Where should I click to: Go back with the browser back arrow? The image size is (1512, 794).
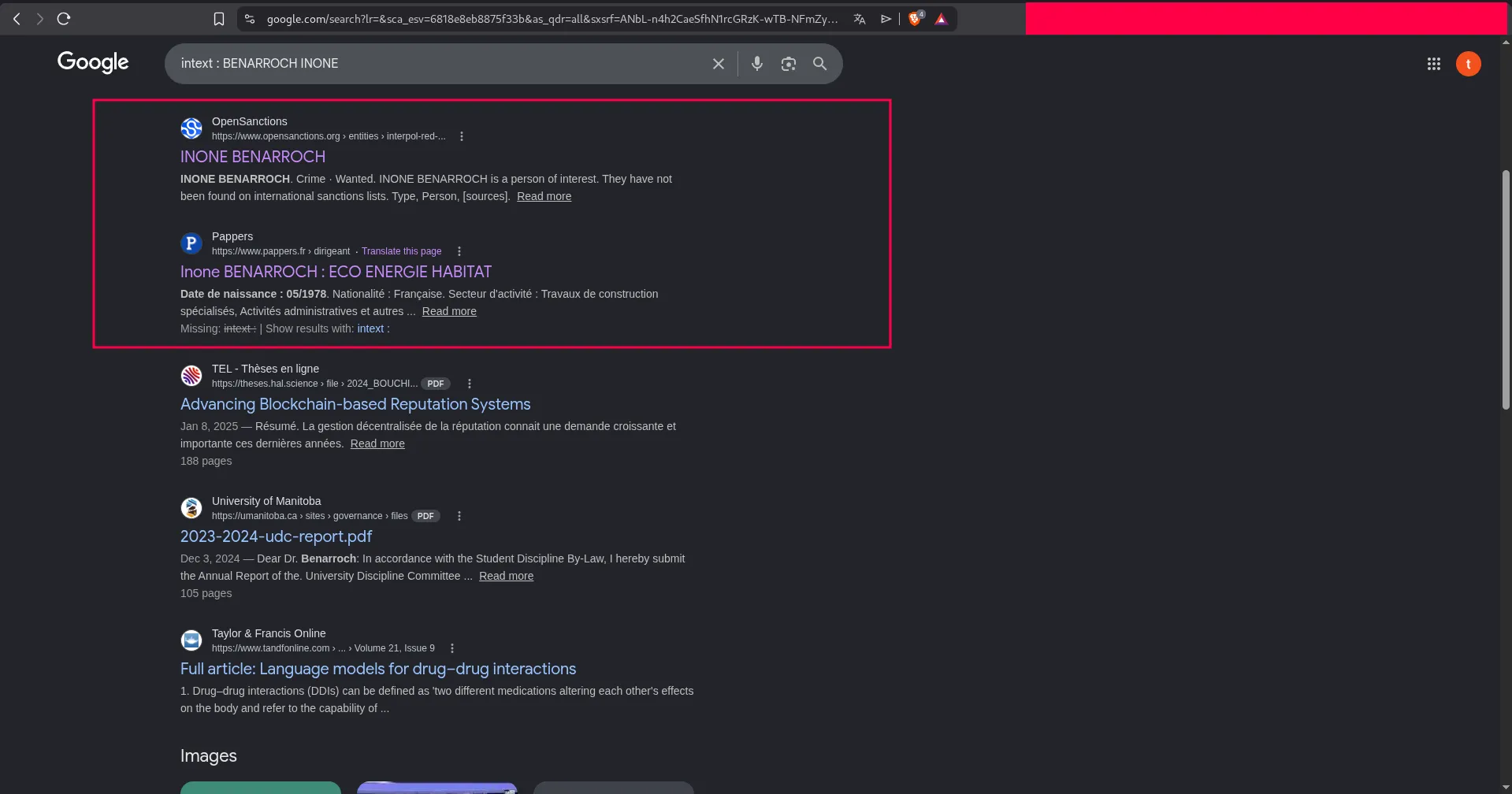[17, 19]
